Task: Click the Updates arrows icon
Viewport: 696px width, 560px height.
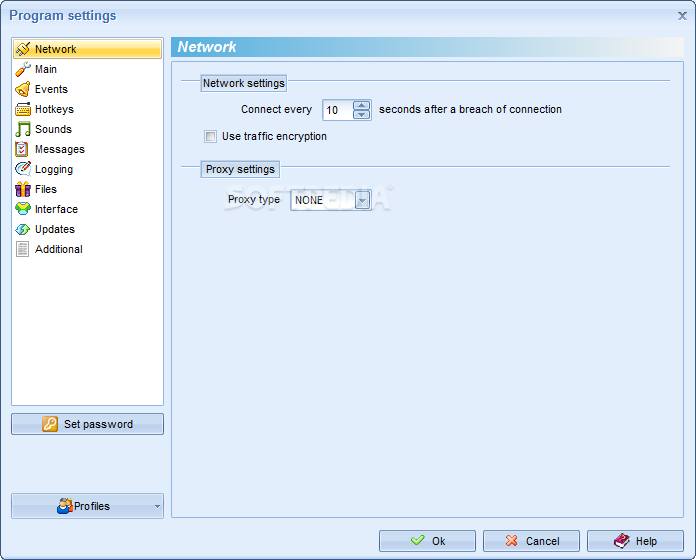Action: pos(23,229)
